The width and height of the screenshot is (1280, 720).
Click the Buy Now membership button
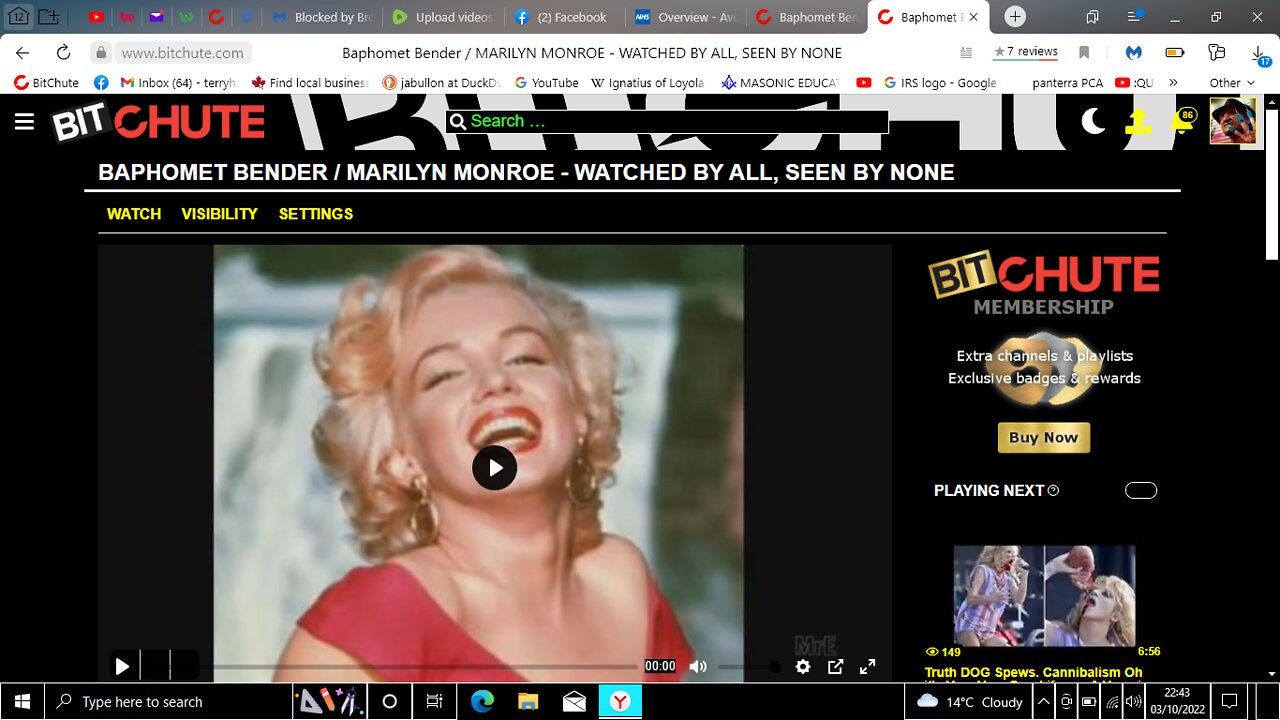tap(1043, 437)
